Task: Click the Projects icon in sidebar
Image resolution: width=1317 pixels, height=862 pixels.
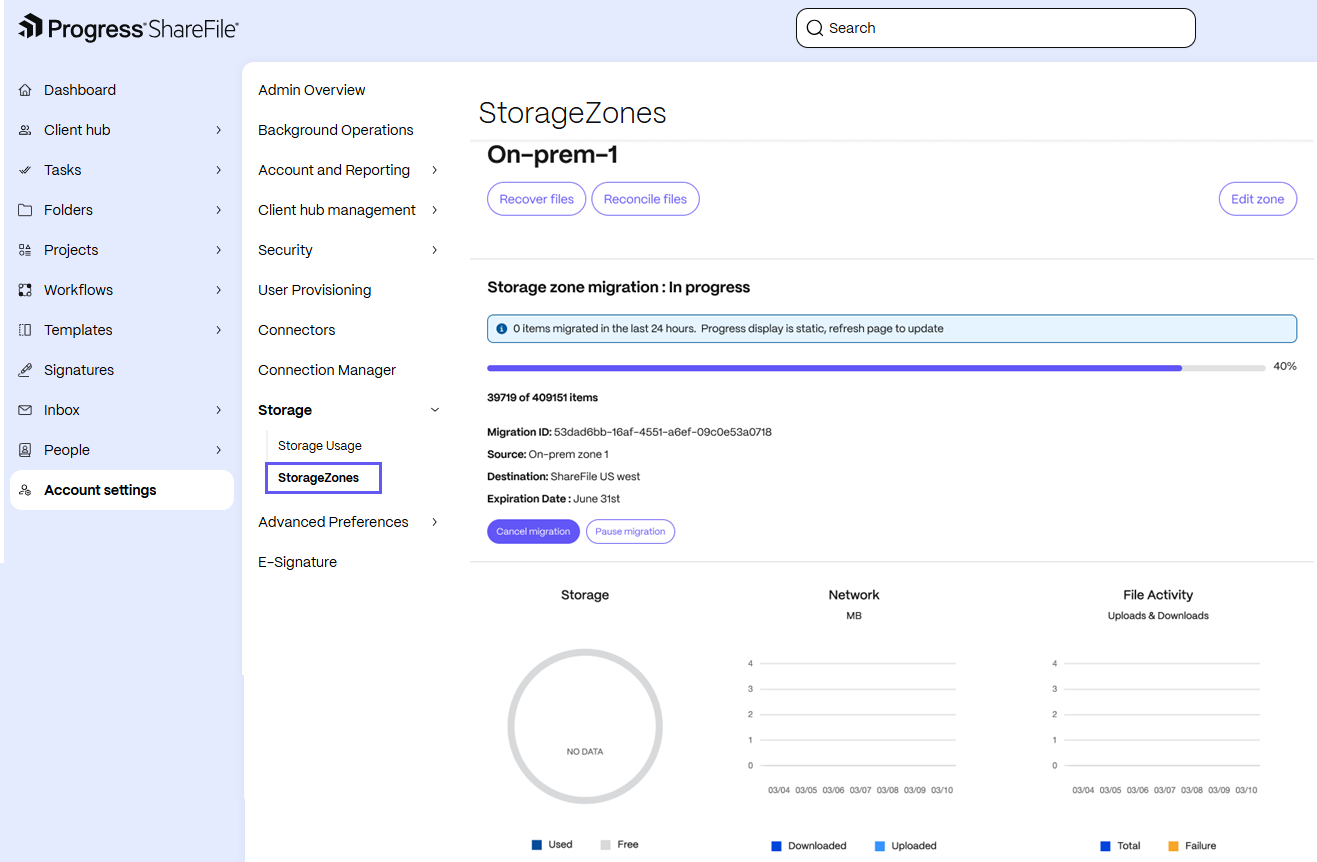Action: tap(25, 250)
